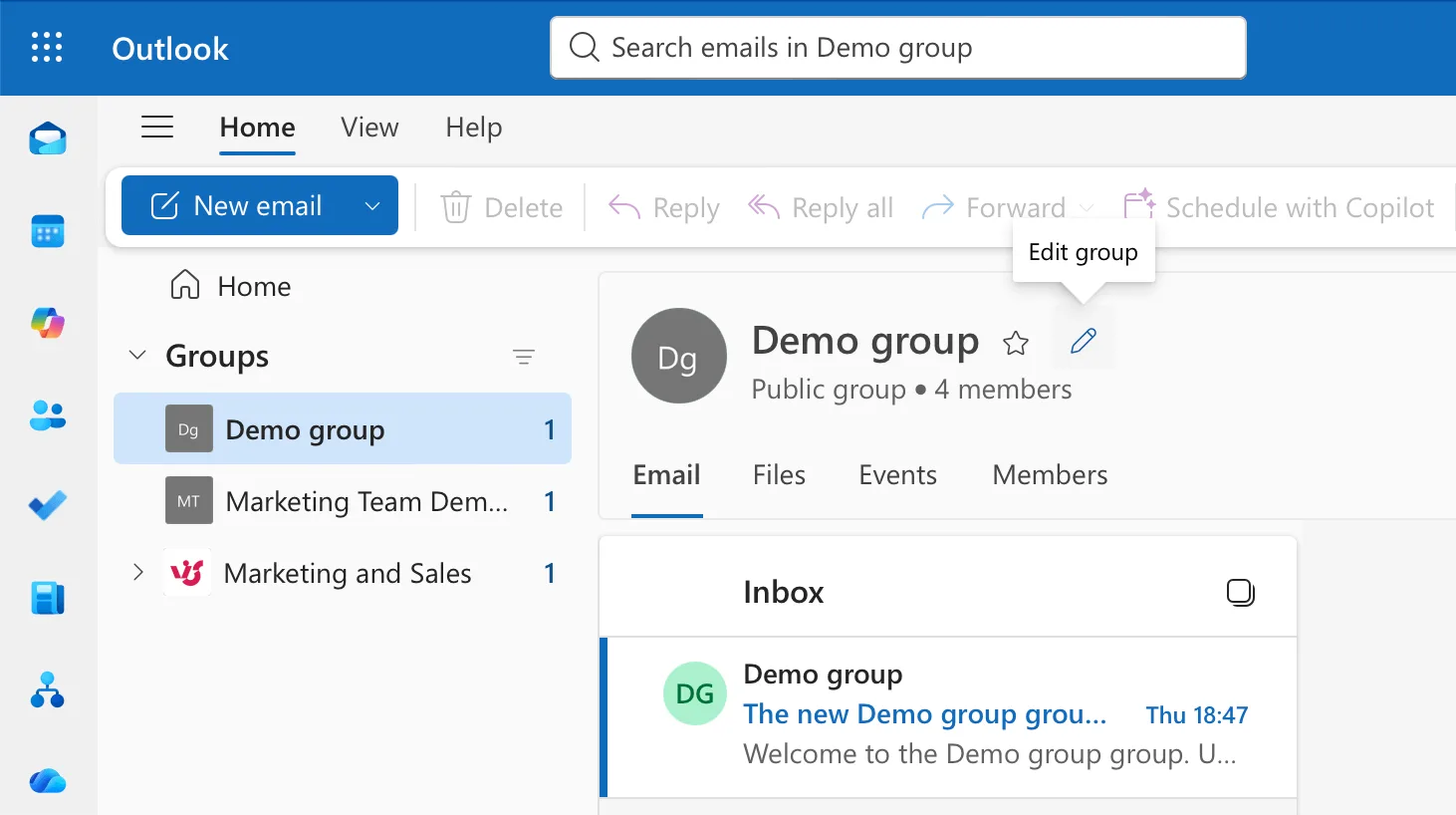The height and width of the screenshot is (815, 1456).
Task: Switch to the Members tab
Action: pyautogui.click(x=1049, y=475)
